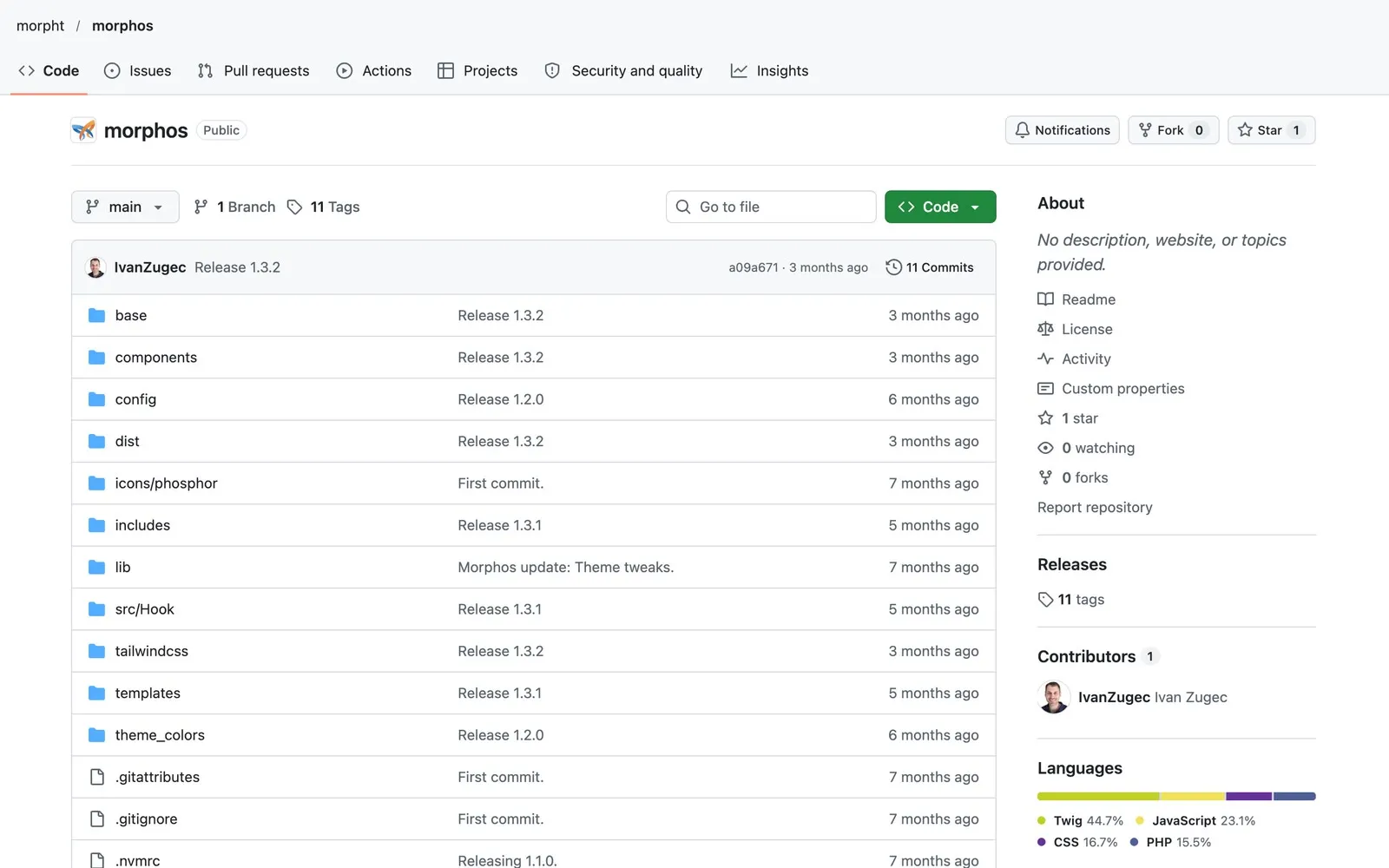The width and height of the screenshot is (1389, 868).
Task: Expand the green Code dropdown button
Action: click(x=940, y=207)
